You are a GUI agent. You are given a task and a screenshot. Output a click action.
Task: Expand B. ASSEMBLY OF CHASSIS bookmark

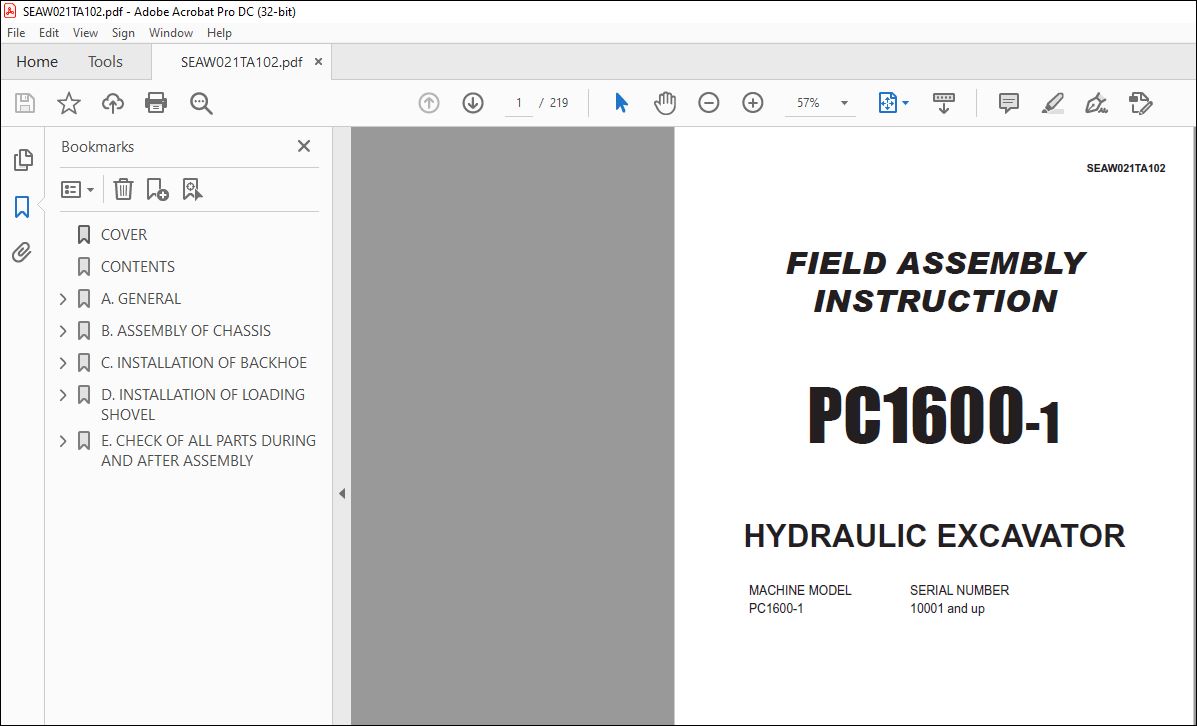(63, 331)
